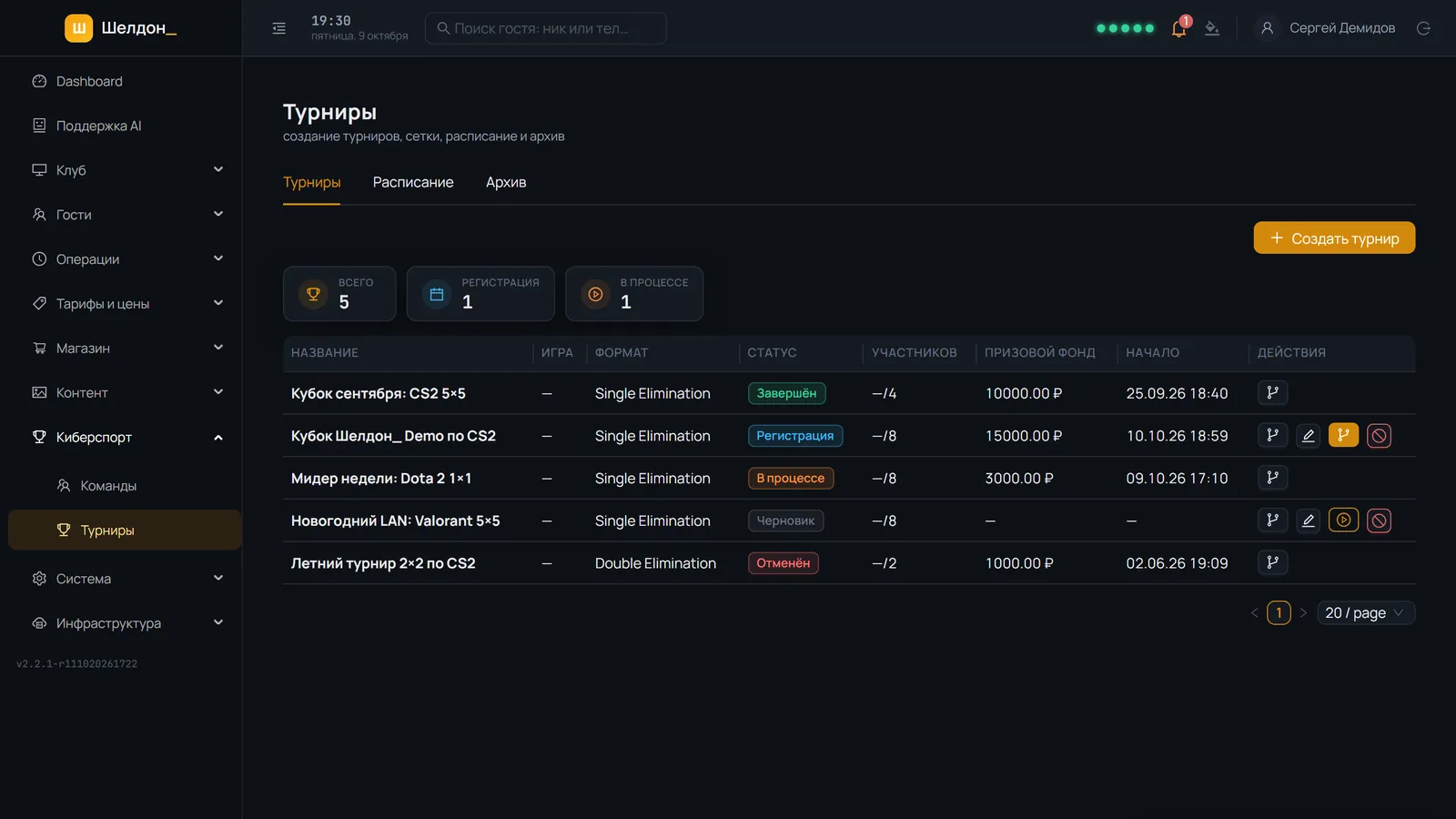Image resolution: width=1456 pixels, height=819 pixels.
Task: Open bracket for Мидер недели: Dota 2 1×1
Action: click(1272, 478)
